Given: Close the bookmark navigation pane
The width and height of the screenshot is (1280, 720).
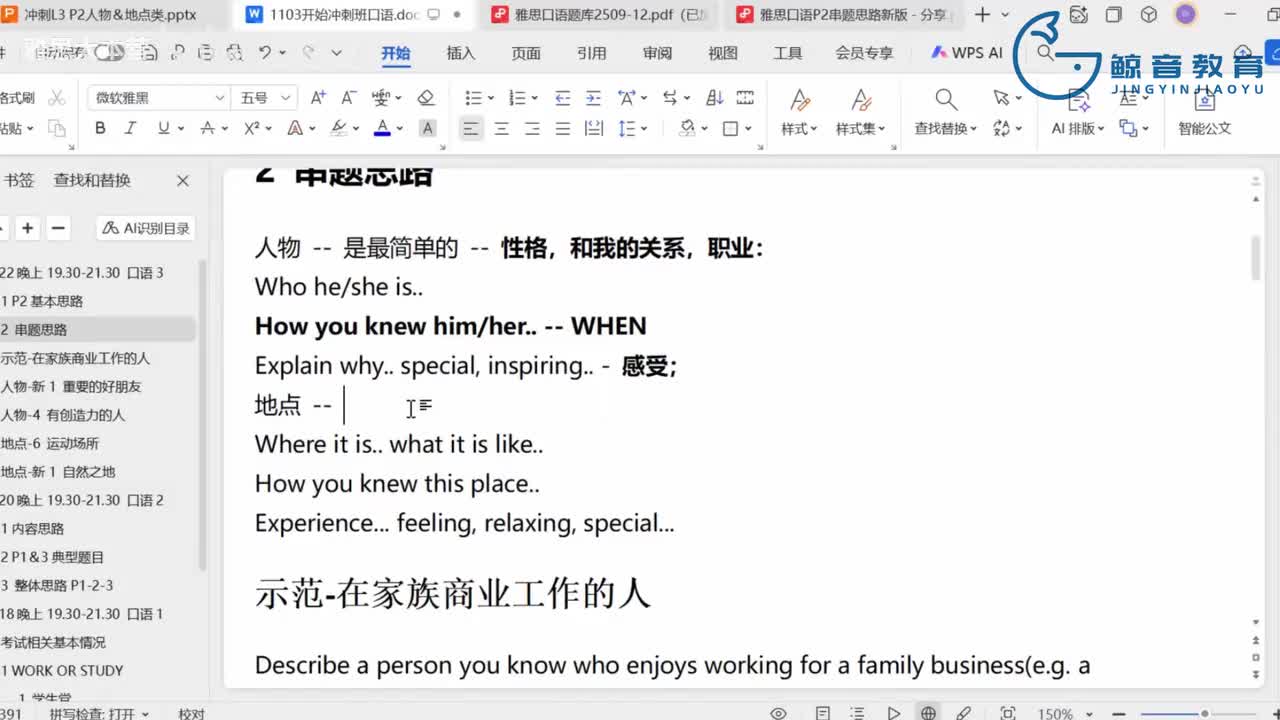Looking at the screenshot, I should point(183,181).
